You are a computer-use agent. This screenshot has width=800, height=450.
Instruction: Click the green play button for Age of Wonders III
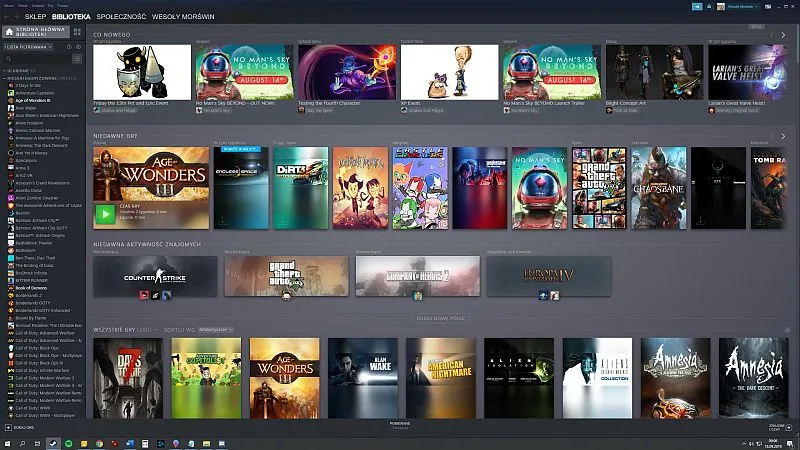click(104, 214)
